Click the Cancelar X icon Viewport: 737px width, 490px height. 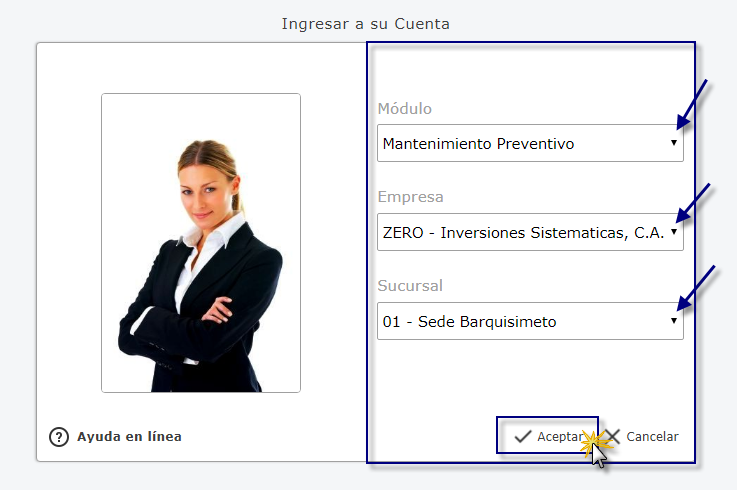pyautogui.click(x=613, y=436)
